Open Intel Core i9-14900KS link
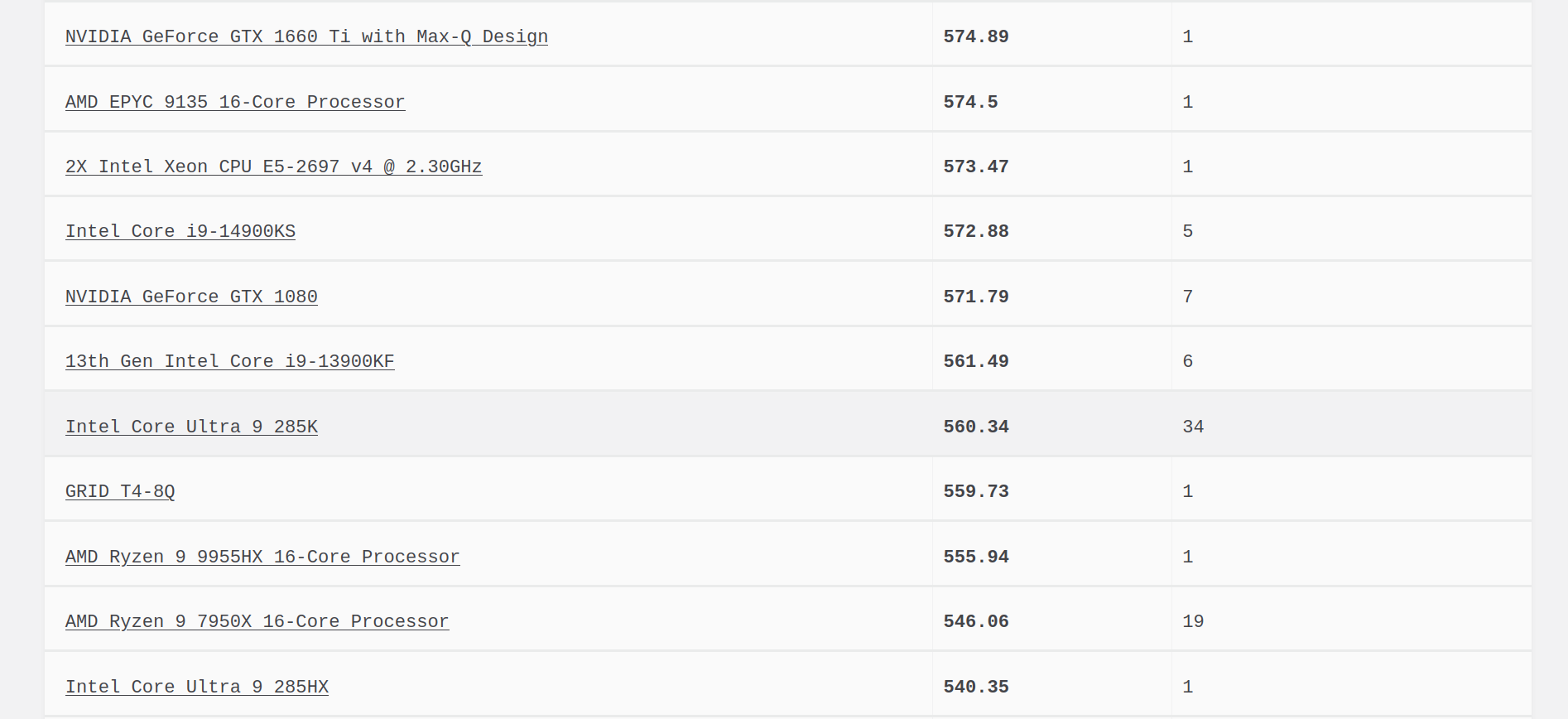1568x719 pixels. point(180,231)
